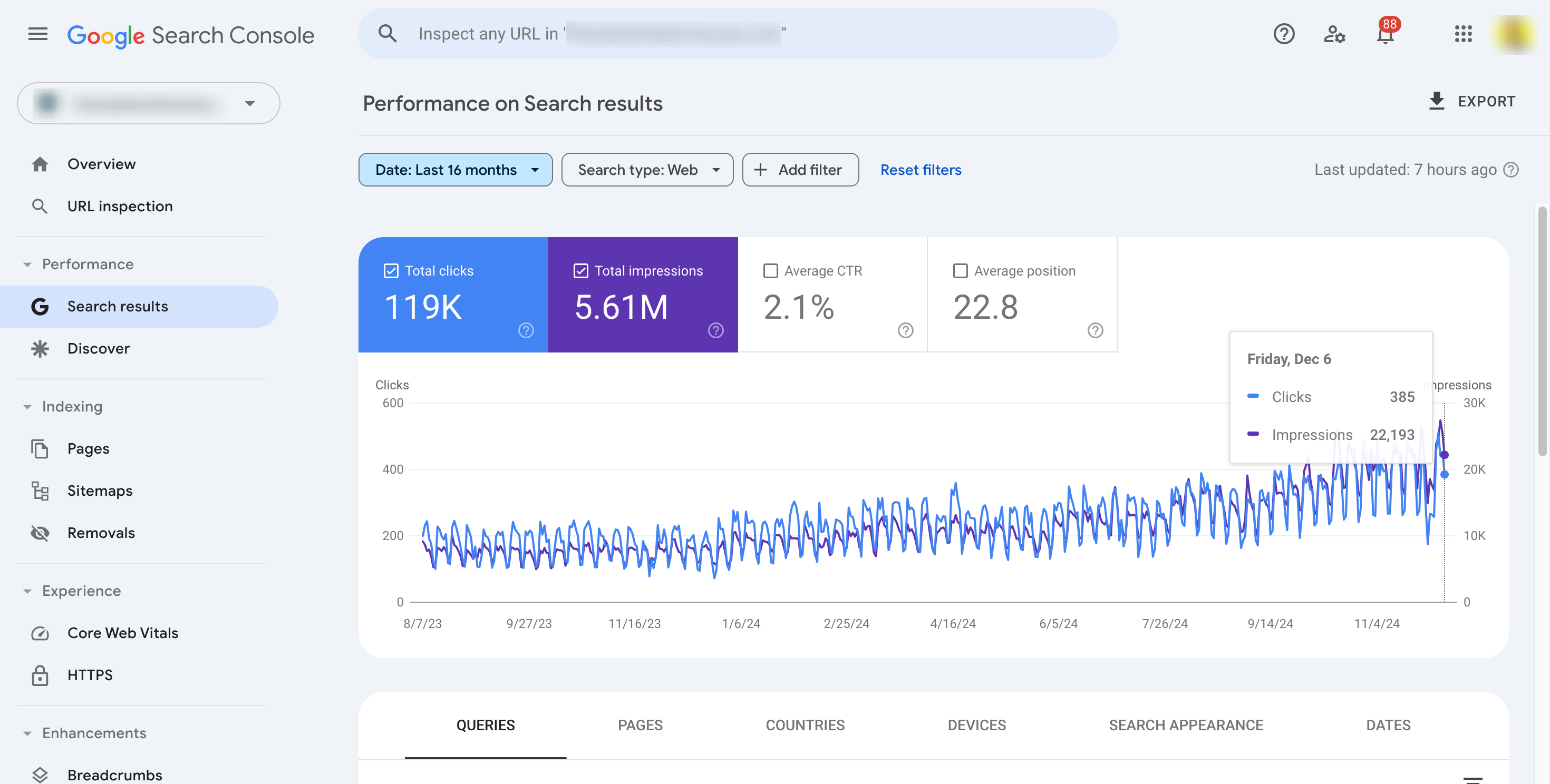Viewport: 1550px width, 784px height.
Task: Open the hamburger main menu icon
Action: 37,34
